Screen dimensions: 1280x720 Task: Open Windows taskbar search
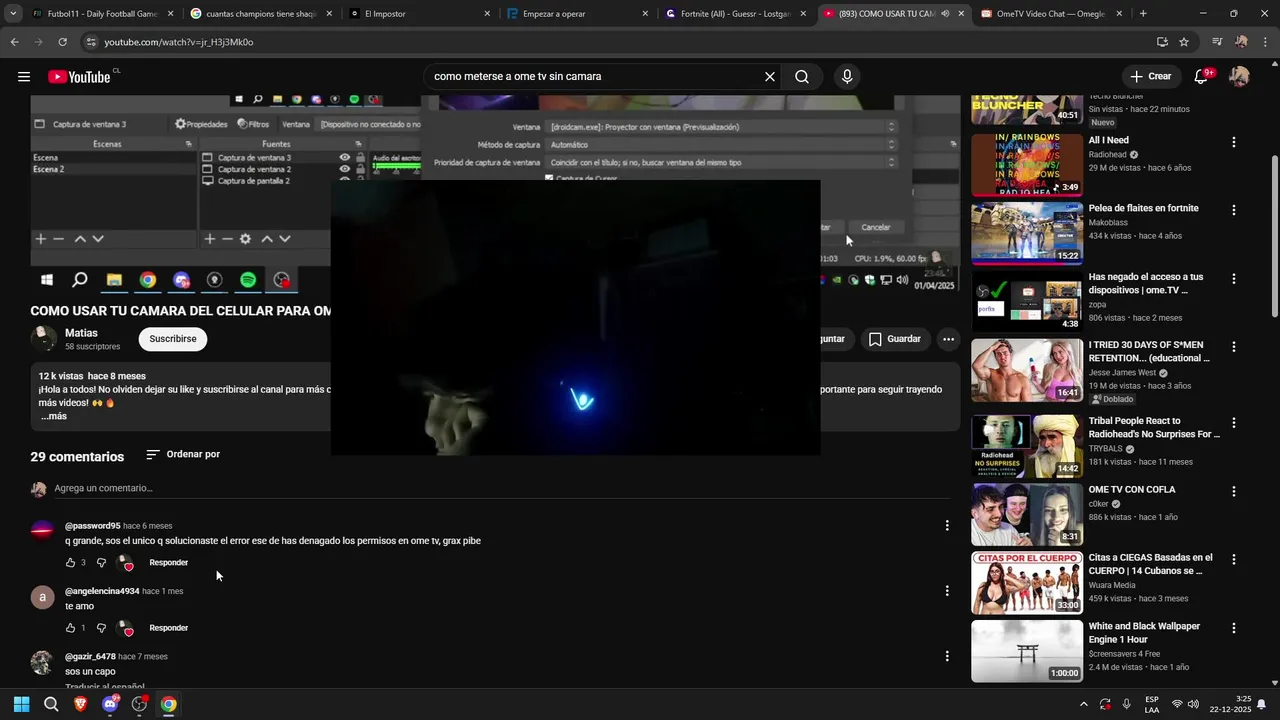pos(51,704)
